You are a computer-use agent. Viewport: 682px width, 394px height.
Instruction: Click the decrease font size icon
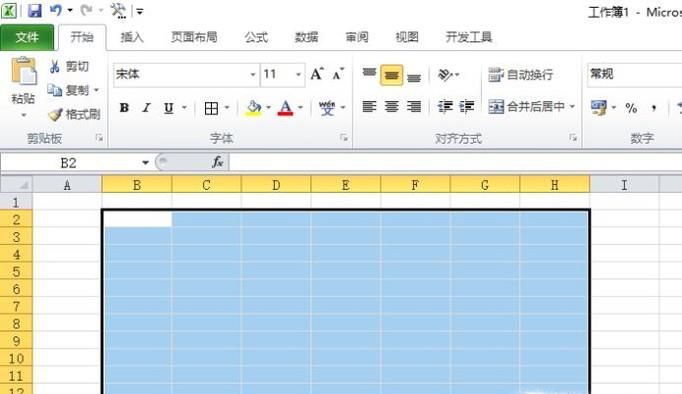[x=338, y=74]
